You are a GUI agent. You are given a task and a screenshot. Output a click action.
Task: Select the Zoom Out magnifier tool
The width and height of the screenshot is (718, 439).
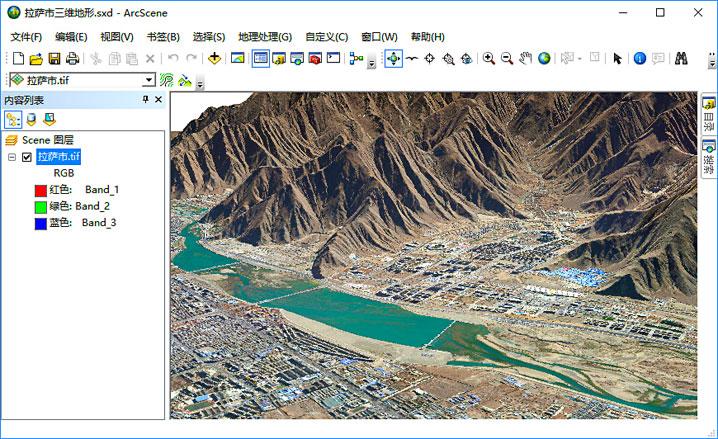pyautogui.click(x=507, y=59)
